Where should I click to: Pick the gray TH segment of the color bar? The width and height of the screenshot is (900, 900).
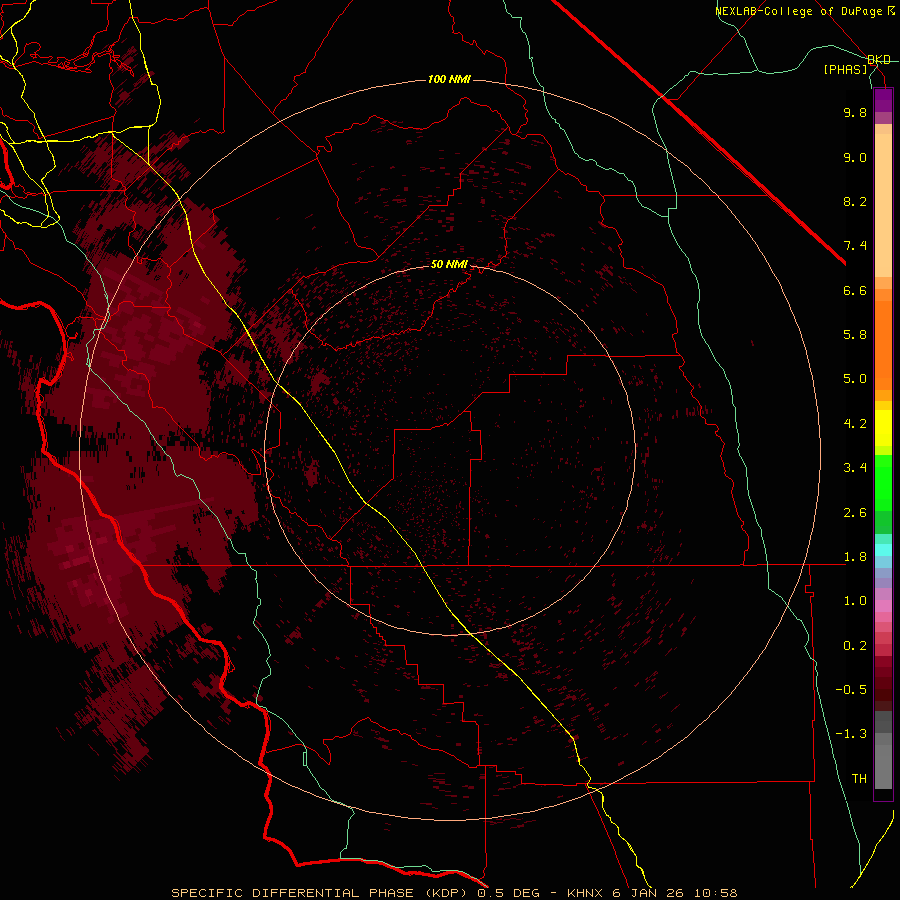point(883,766)
